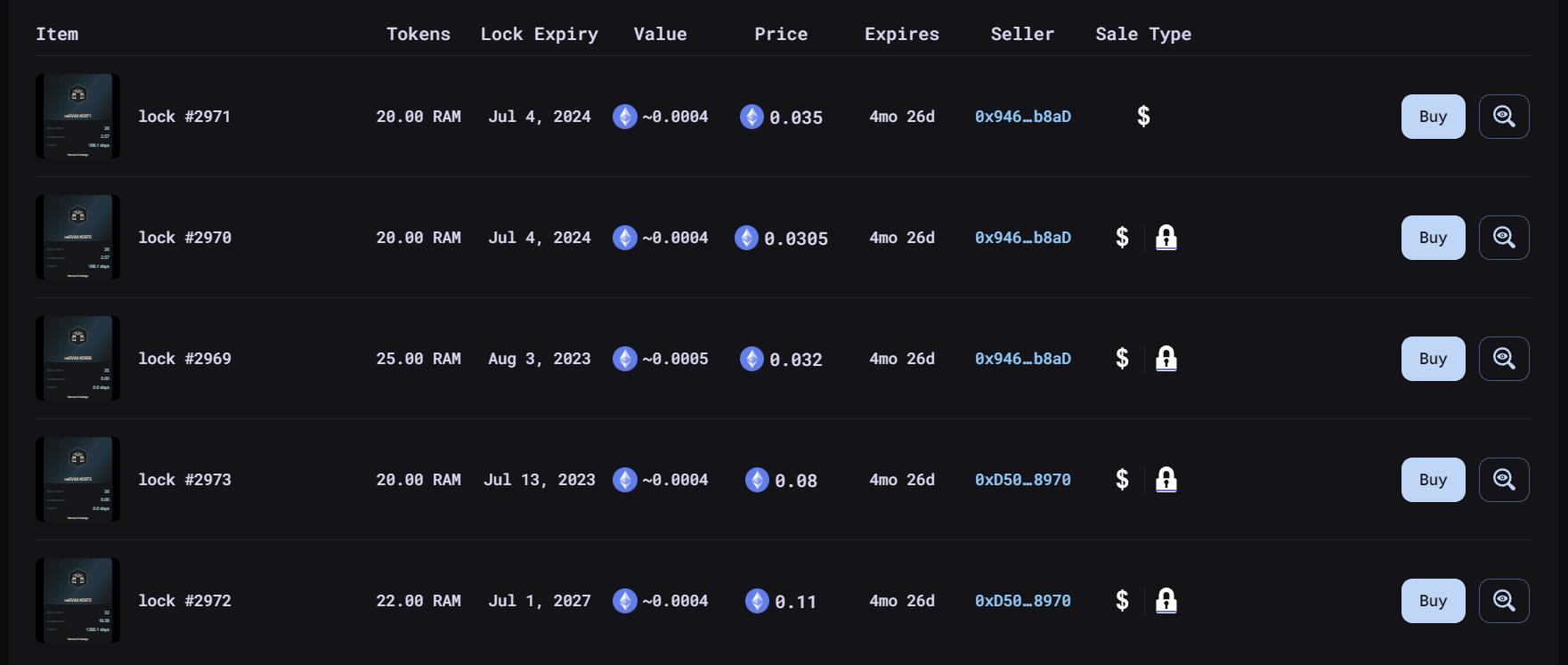Screen dimensions: 1568x665
Task: Open the lock #2972 thumbnail image
Action: tap(77, 601)
